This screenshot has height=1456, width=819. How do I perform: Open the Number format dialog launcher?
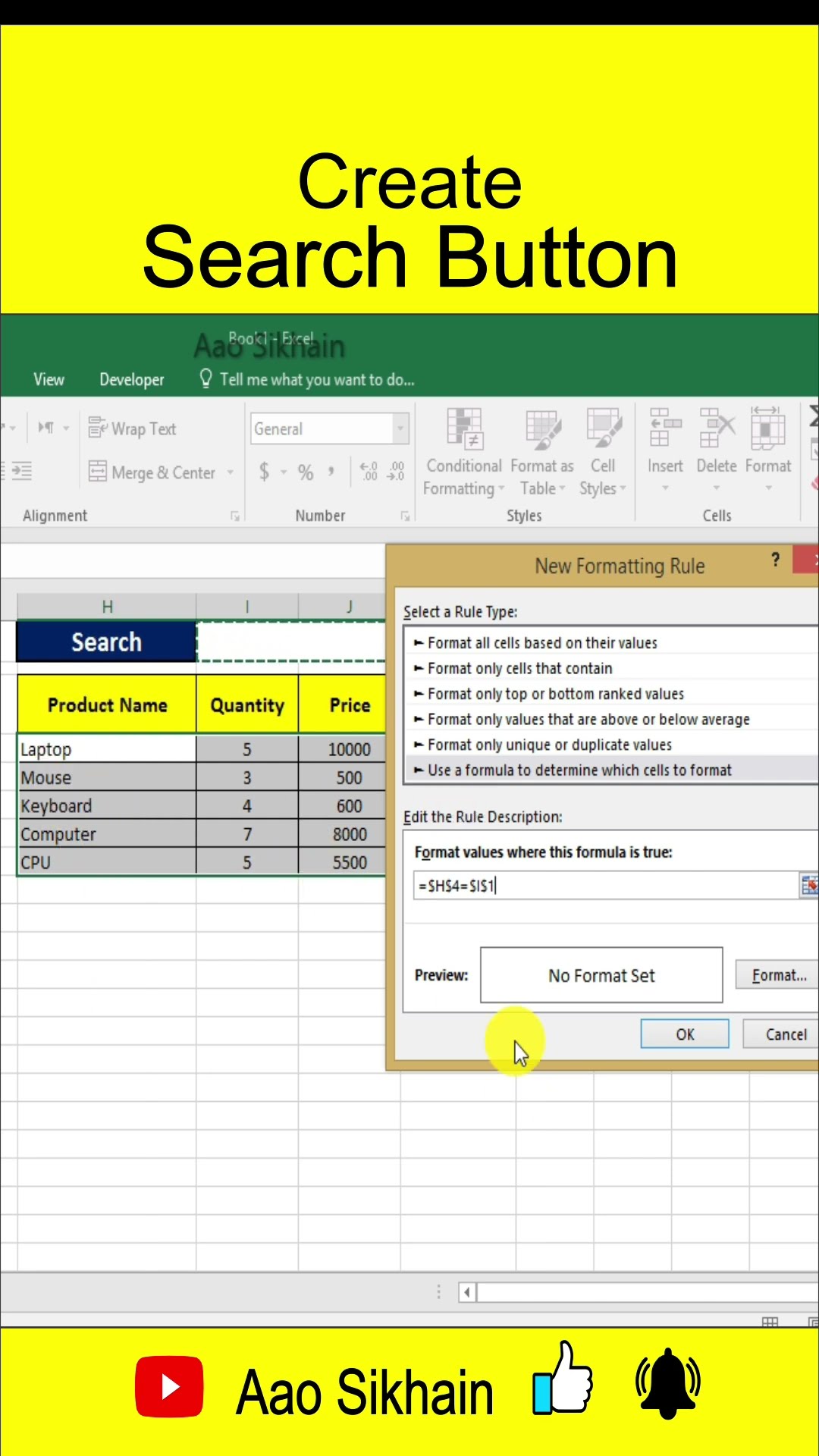405,516
